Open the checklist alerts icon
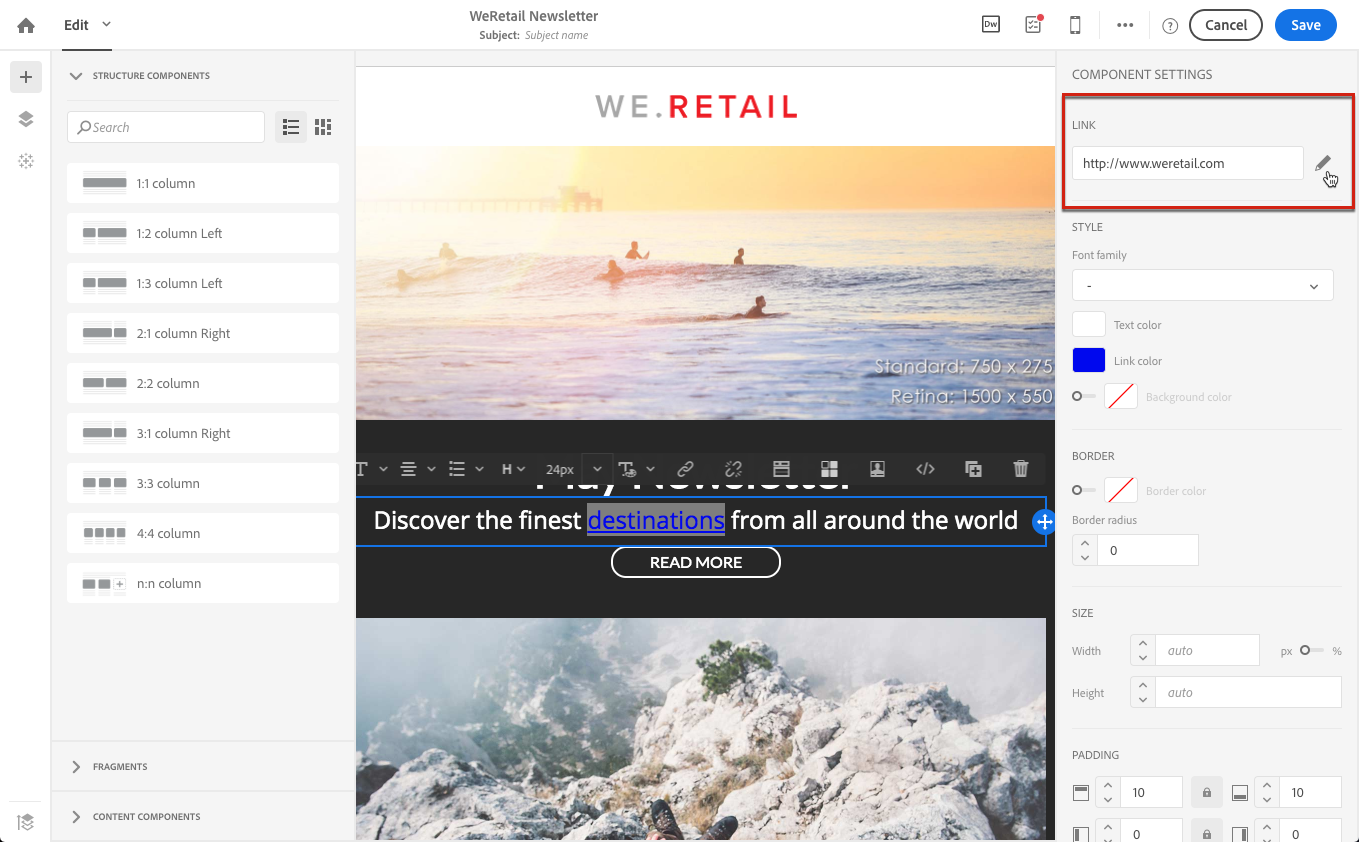 click(1034, 25)
